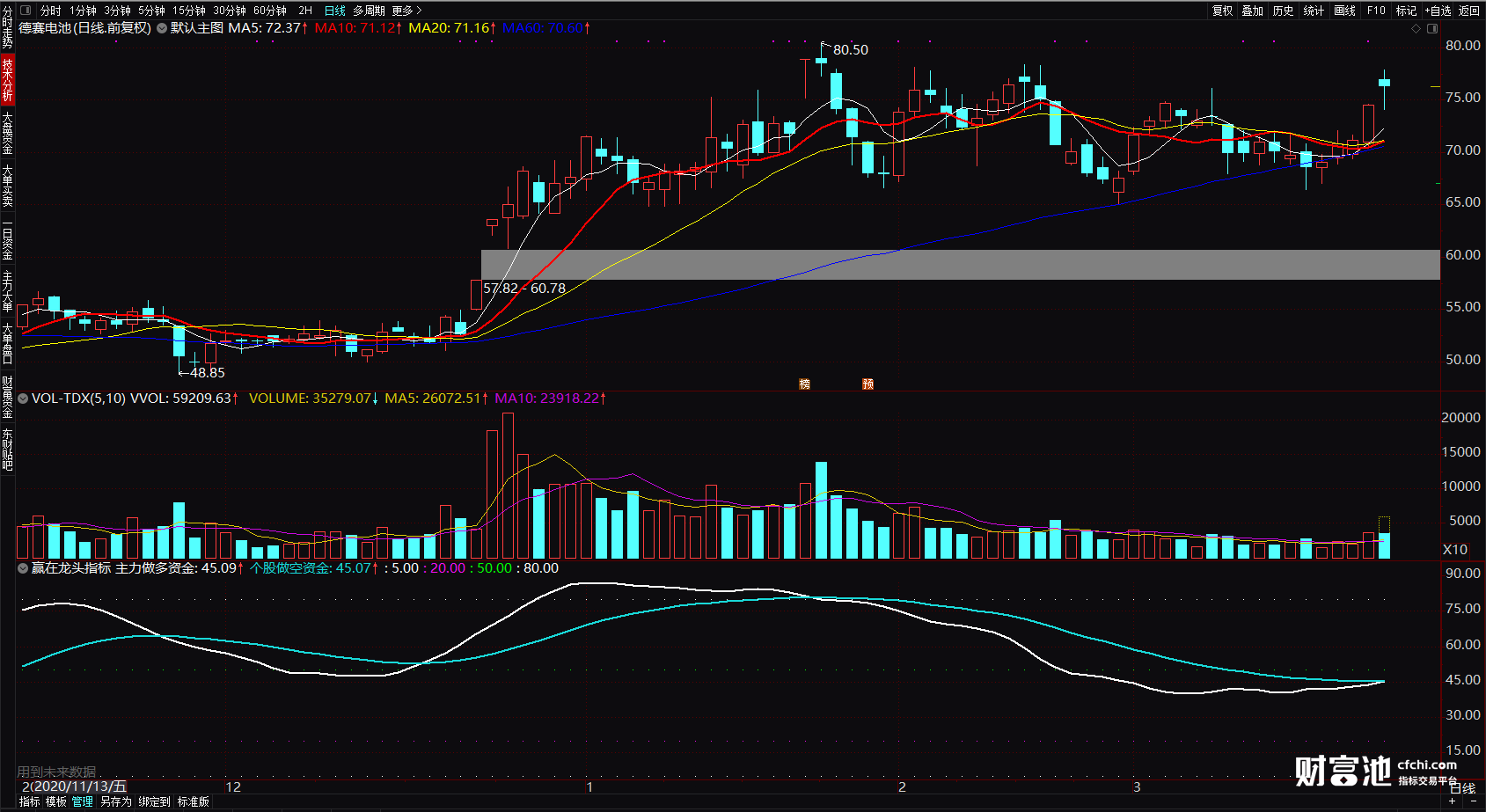Open the 赢在龙头指标 indicator dropdown arrow
This screenshot has height=812, width=1486.
coord(23,568)
